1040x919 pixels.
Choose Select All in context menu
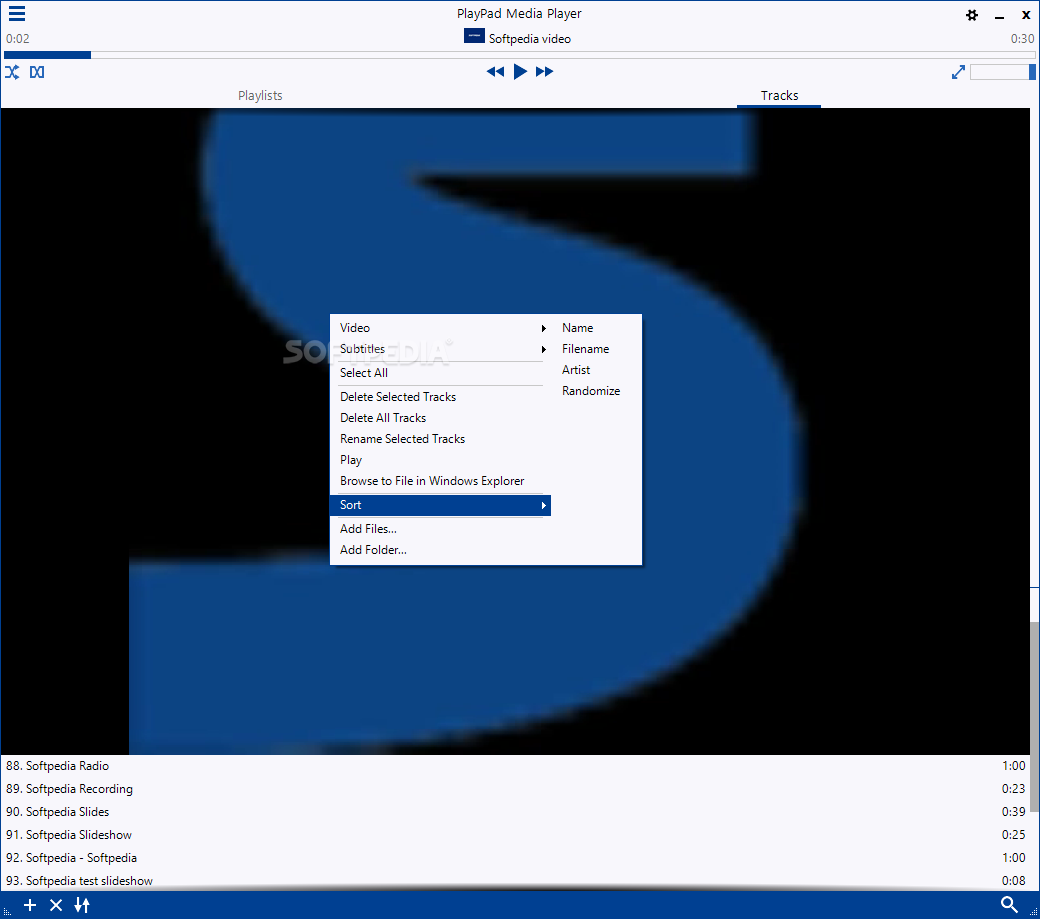point(440,373)
